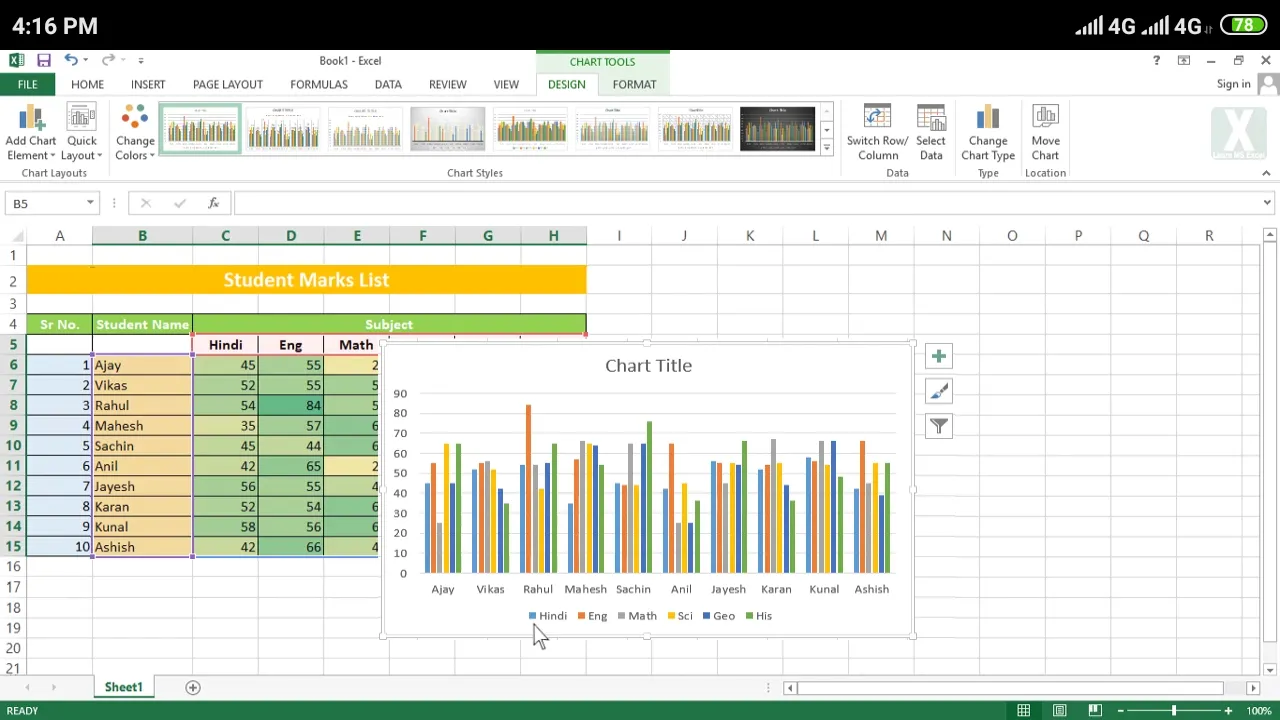Select the Sheet1 tab
The height and width of the screenshot is (720, 1280).
point(124,687)
